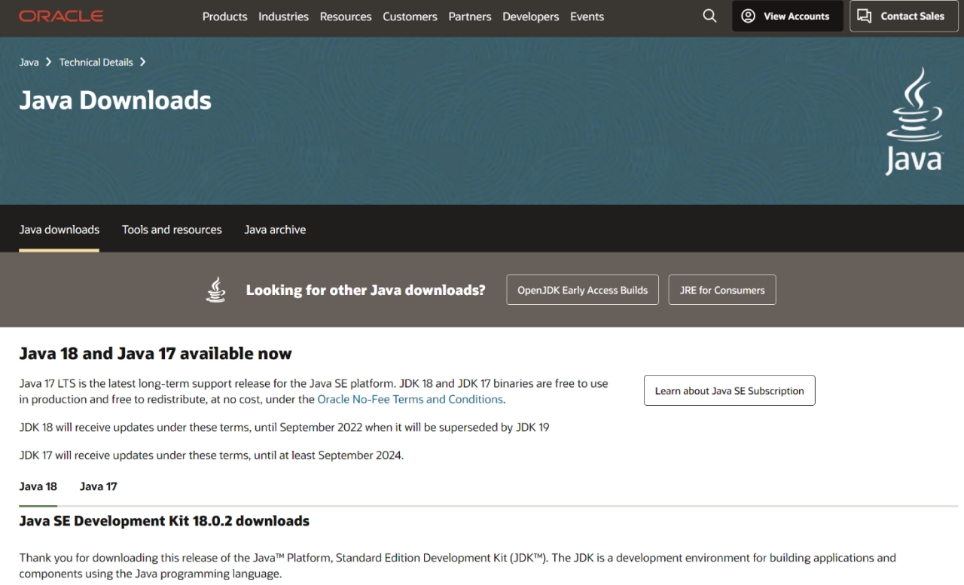Screen dimensions: 964x585
Task: Click small Java cup icon in banner
Action: (x=216, y=290)
